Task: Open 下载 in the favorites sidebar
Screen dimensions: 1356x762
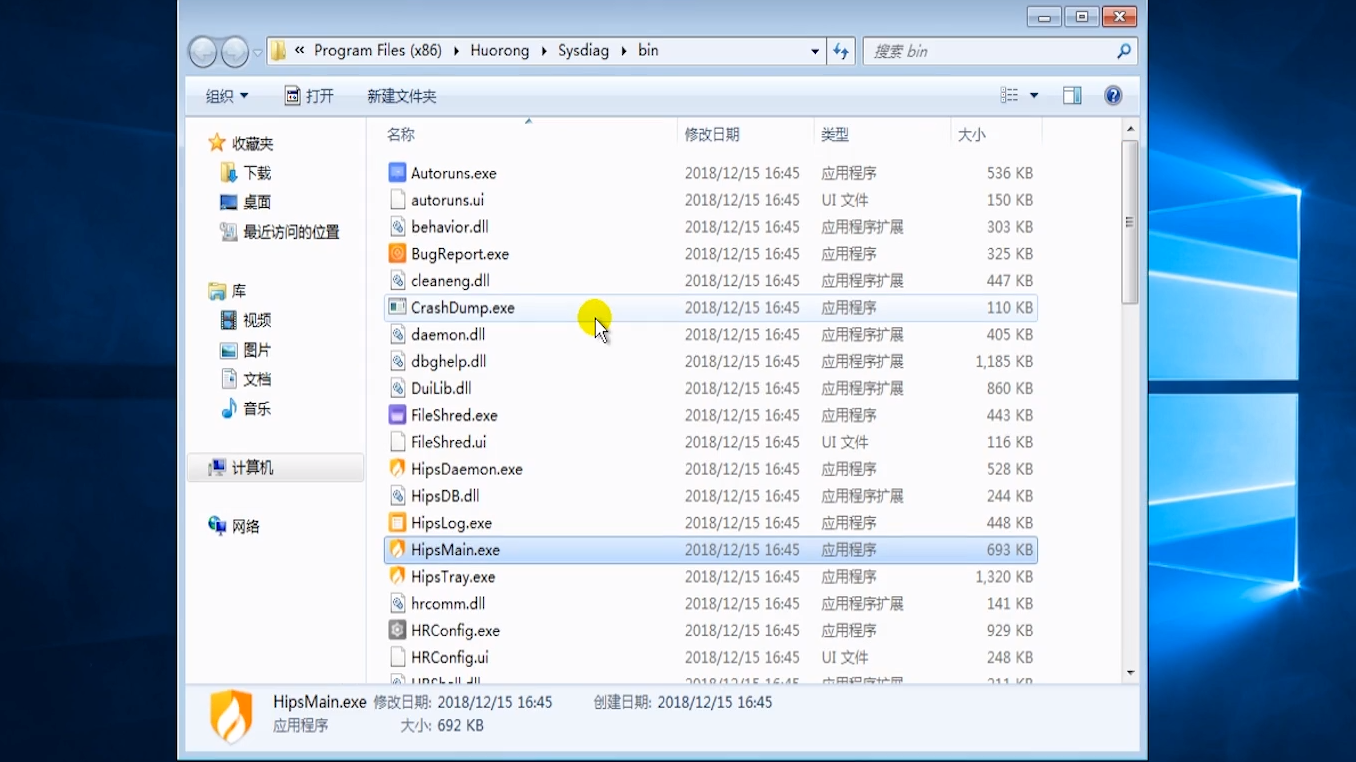Action: 245,173
